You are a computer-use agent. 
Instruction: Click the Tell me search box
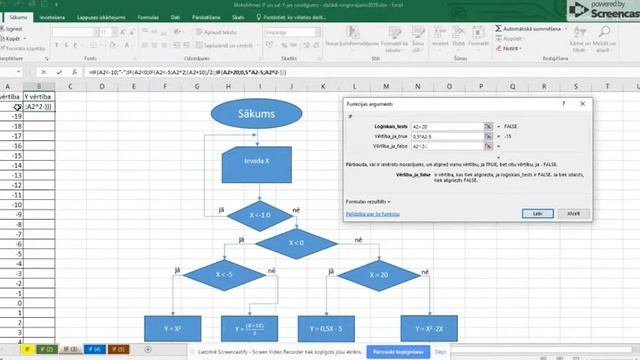tap(291, 17)
